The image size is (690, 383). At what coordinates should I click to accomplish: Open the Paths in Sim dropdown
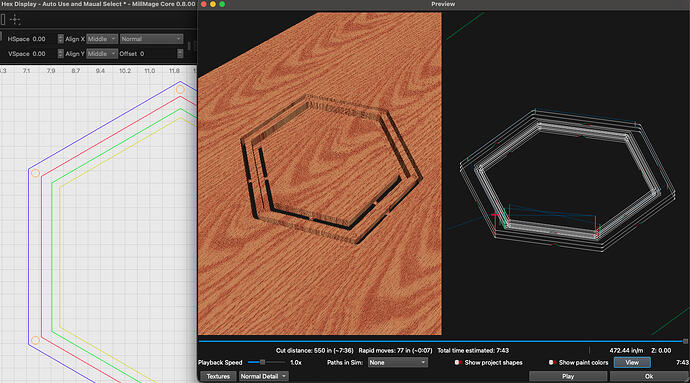397,362
